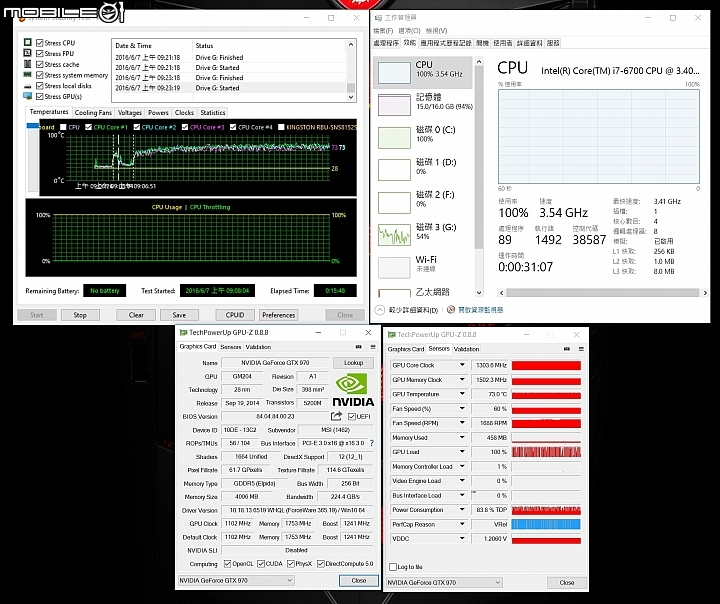
Task: Open Preferences in stability test
Action: coord(278,315)
